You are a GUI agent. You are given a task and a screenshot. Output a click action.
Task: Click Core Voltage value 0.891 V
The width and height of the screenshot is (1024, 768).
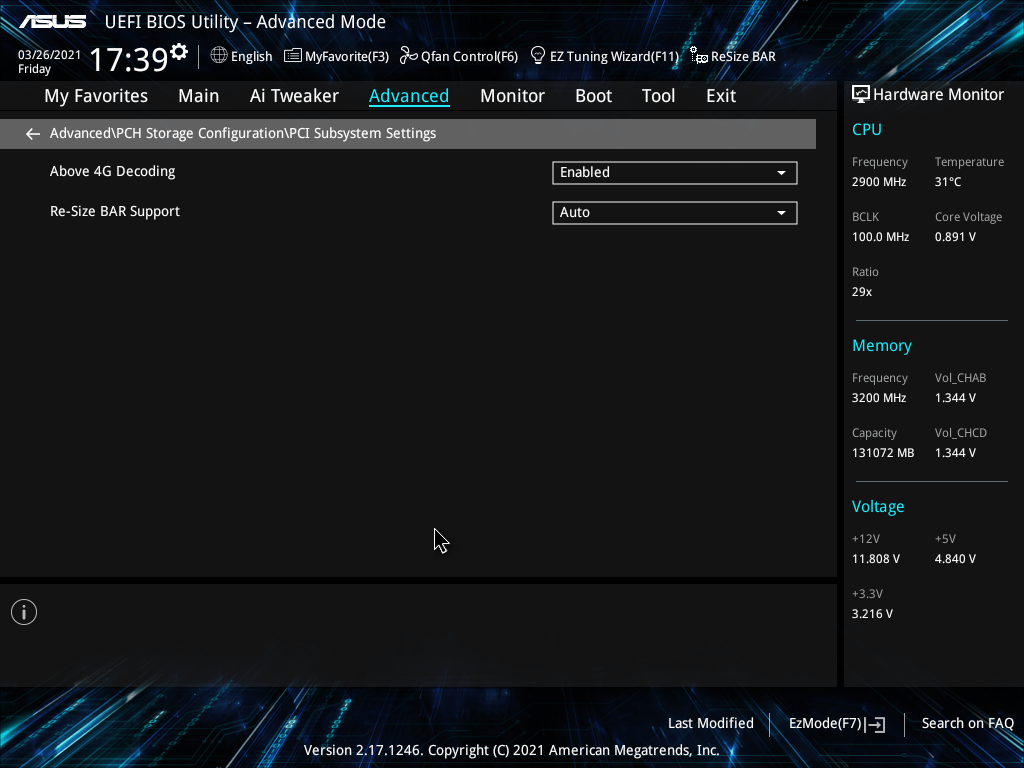(955, 237)
